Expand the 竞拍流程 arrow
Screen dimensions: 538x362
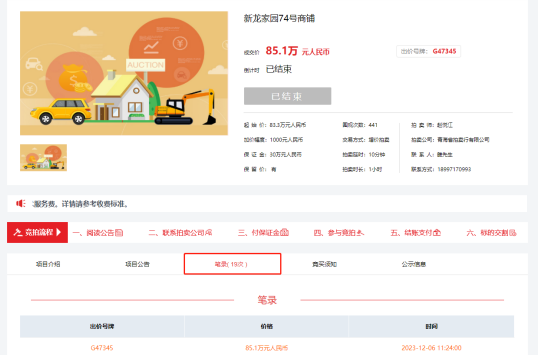[58, 232]
